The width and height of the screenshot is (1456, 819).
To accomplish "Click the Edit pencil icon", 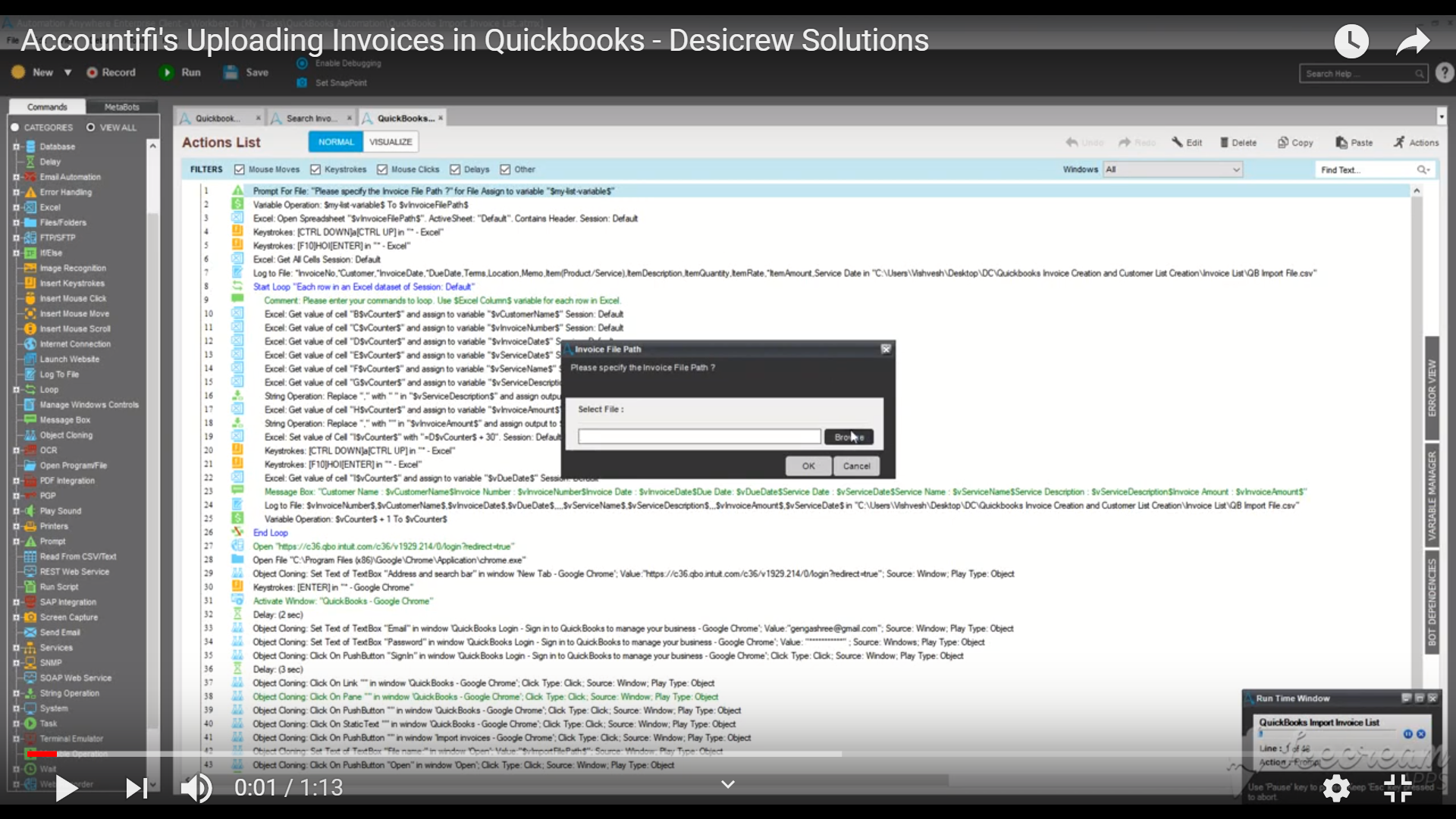I will point(1177,143).
